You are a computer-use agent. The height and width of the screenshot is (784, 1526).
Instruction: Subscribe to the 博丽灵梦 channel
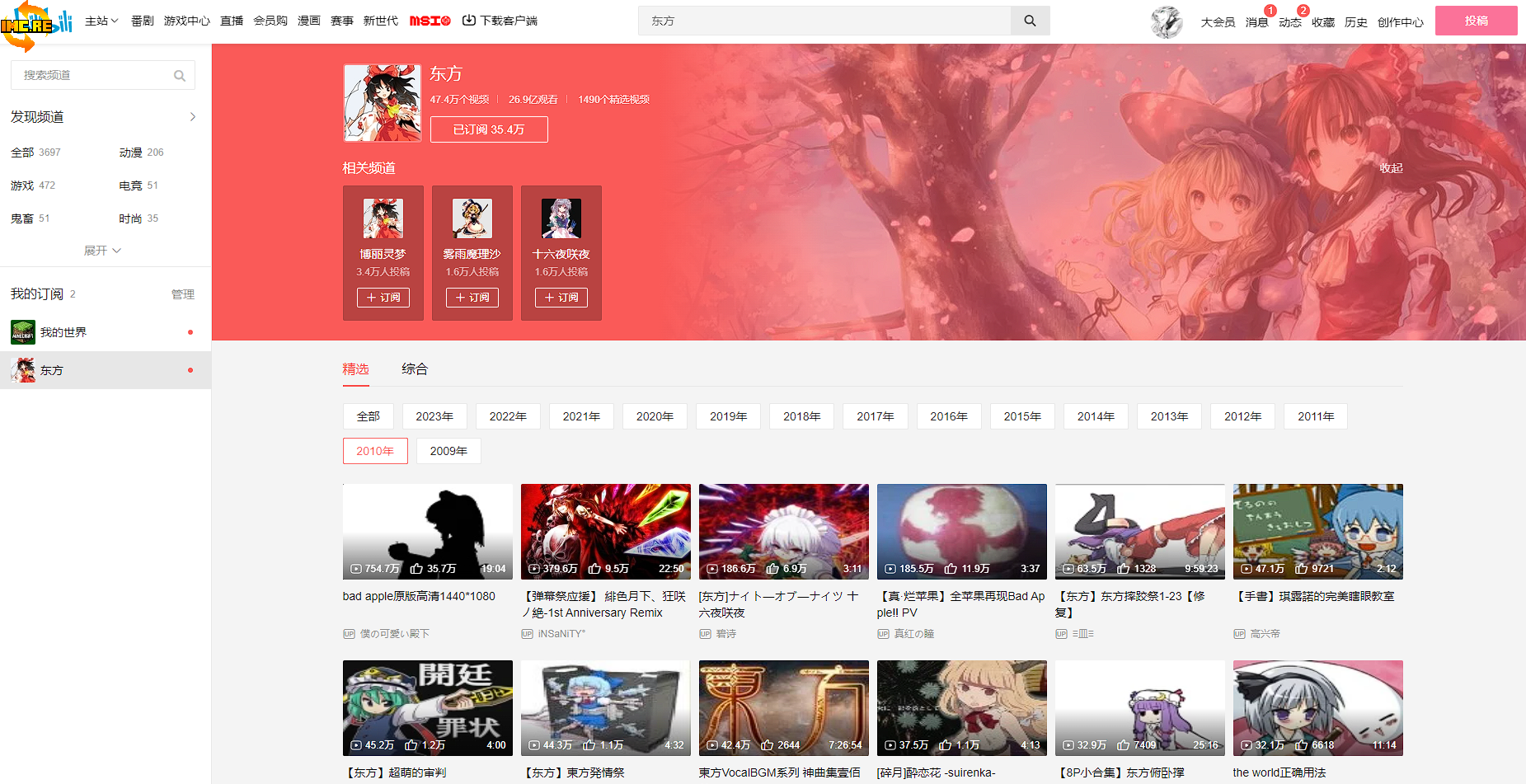pyautogui.click(x=383, y=298)
